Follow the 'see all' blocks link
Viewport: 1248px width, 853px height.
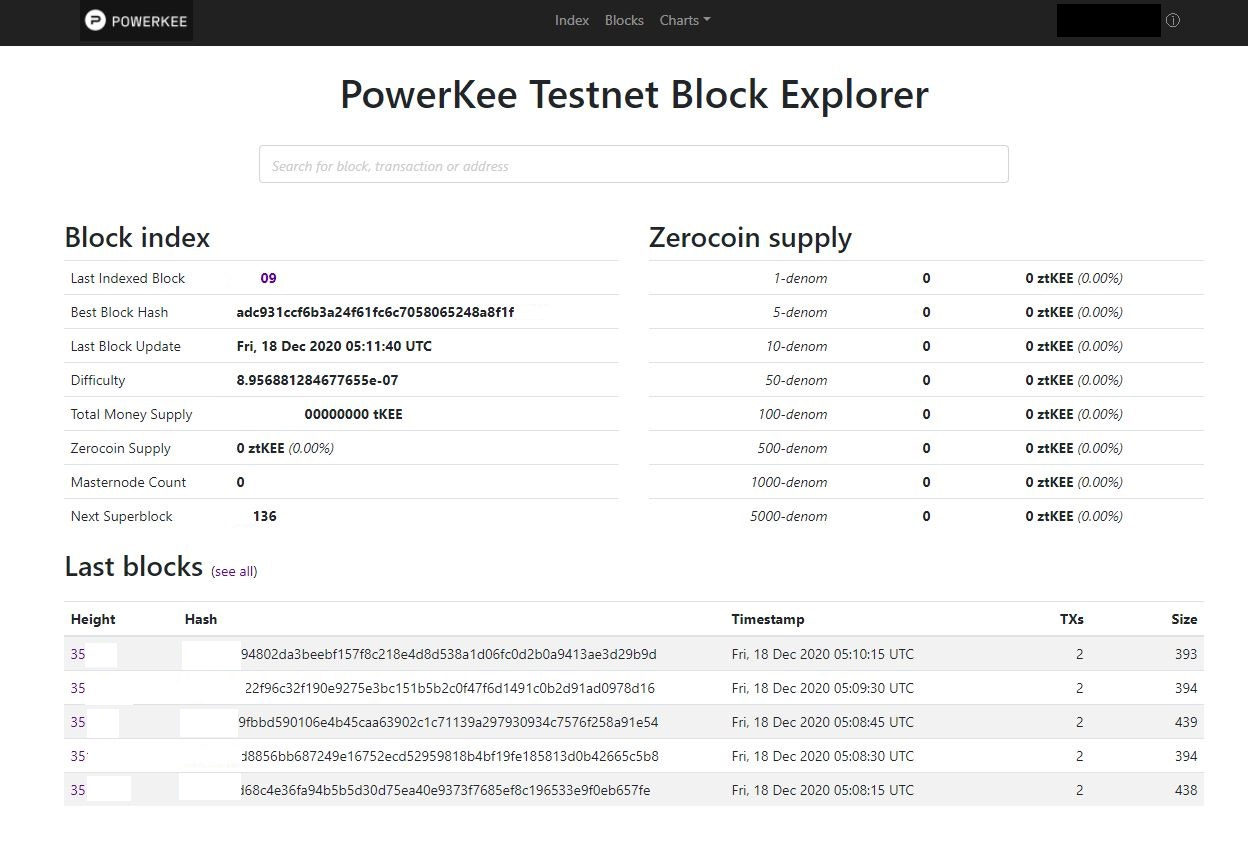click(234, 571)
